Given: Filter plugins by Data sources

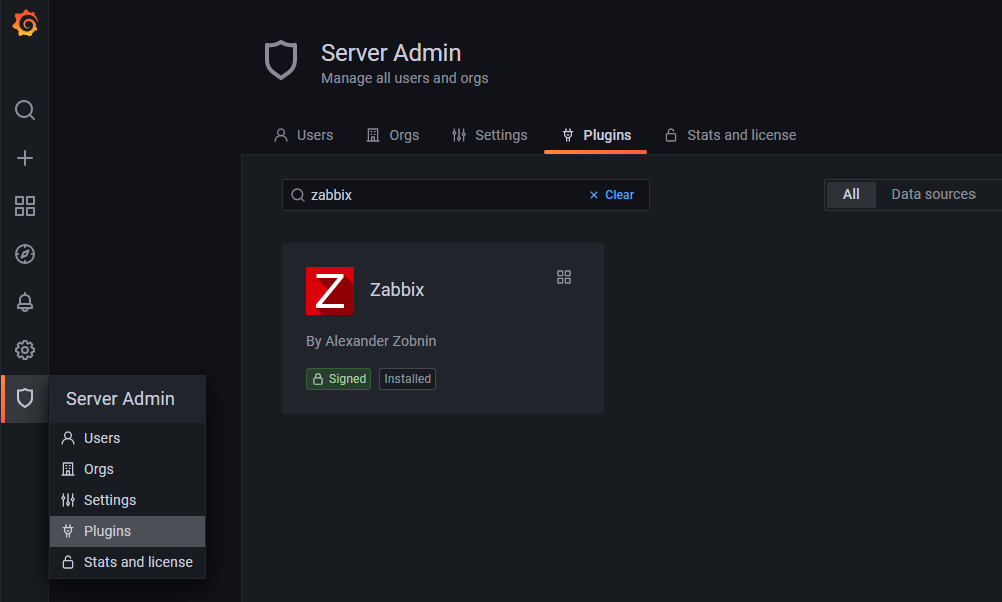Looking at the screenshot, I should click(x=933, y=194).
